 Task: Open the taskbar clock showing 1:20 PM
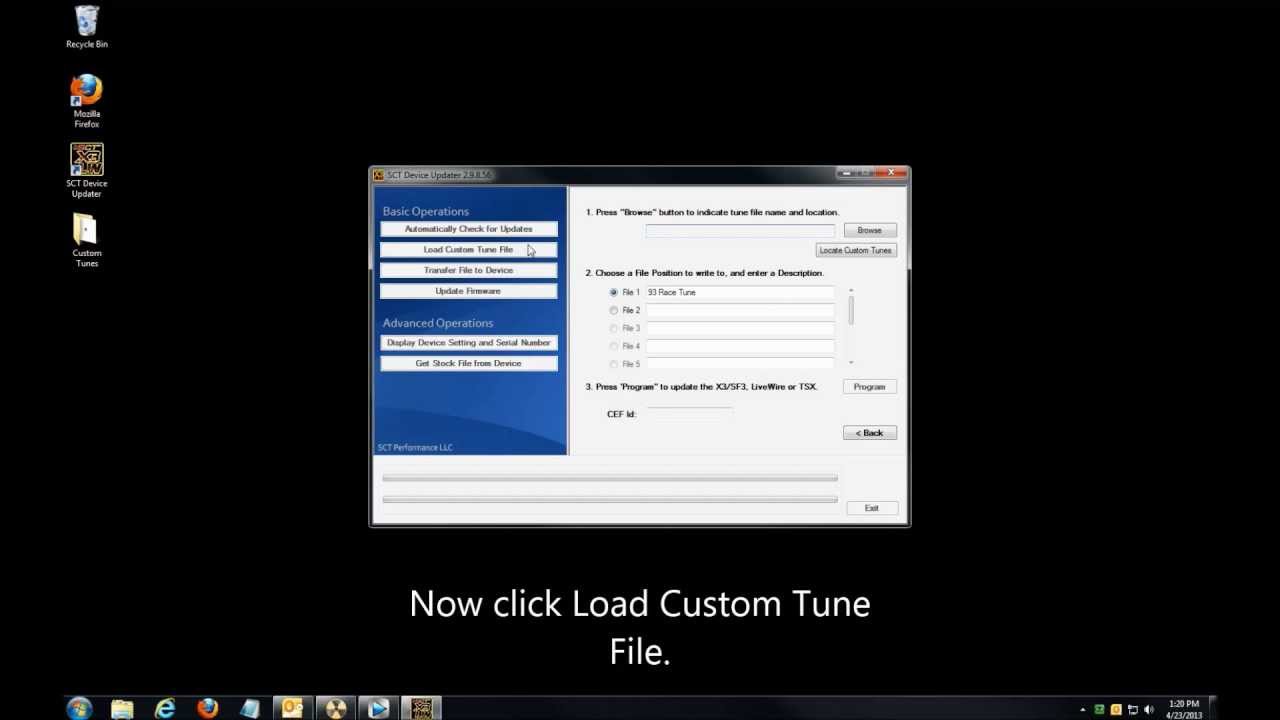[1184, 709]
